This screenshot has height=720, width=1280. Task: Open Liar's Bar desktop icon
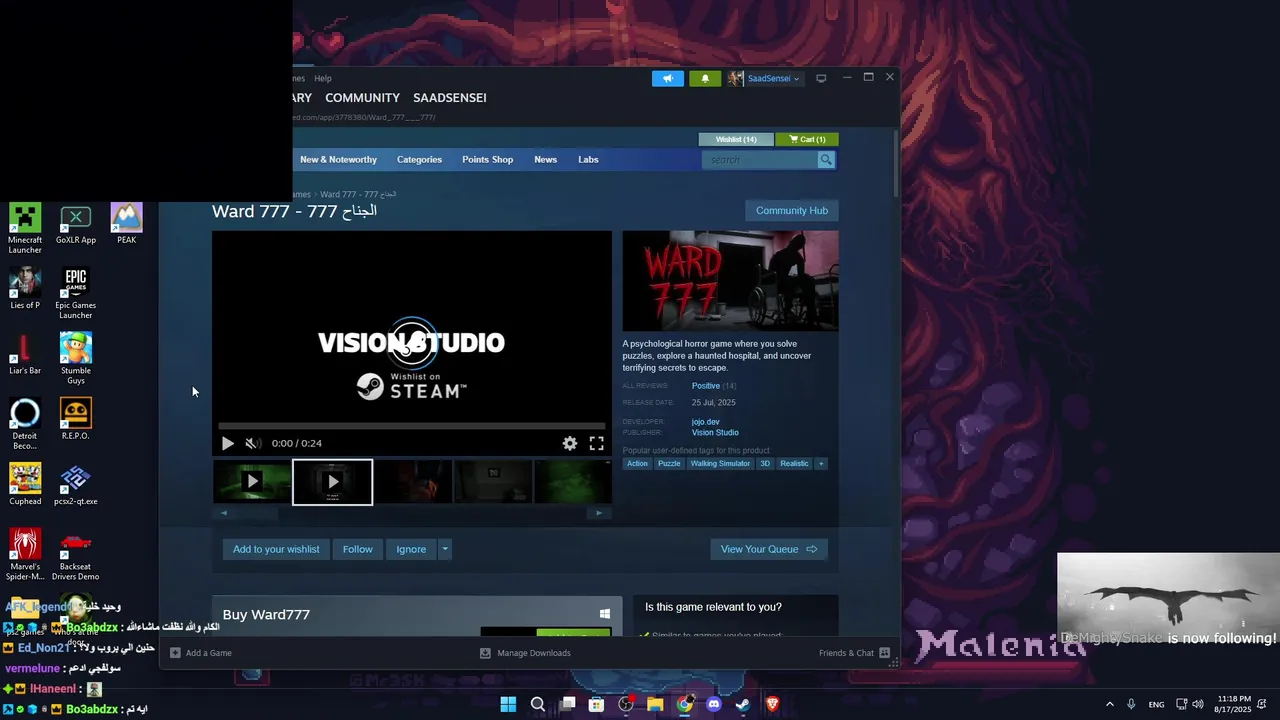[x=25, y=355]
